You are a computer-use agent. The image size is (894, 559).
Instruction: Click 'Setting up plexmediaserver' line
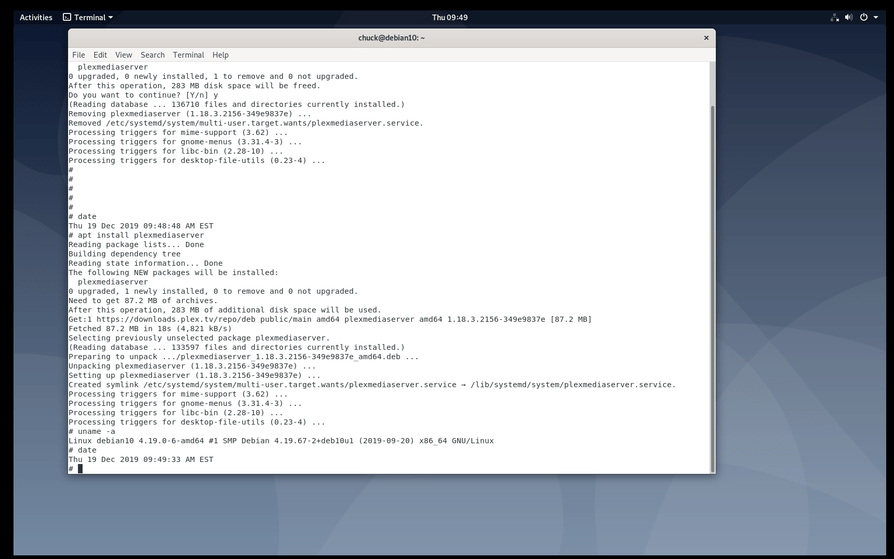tap(194, 375)
